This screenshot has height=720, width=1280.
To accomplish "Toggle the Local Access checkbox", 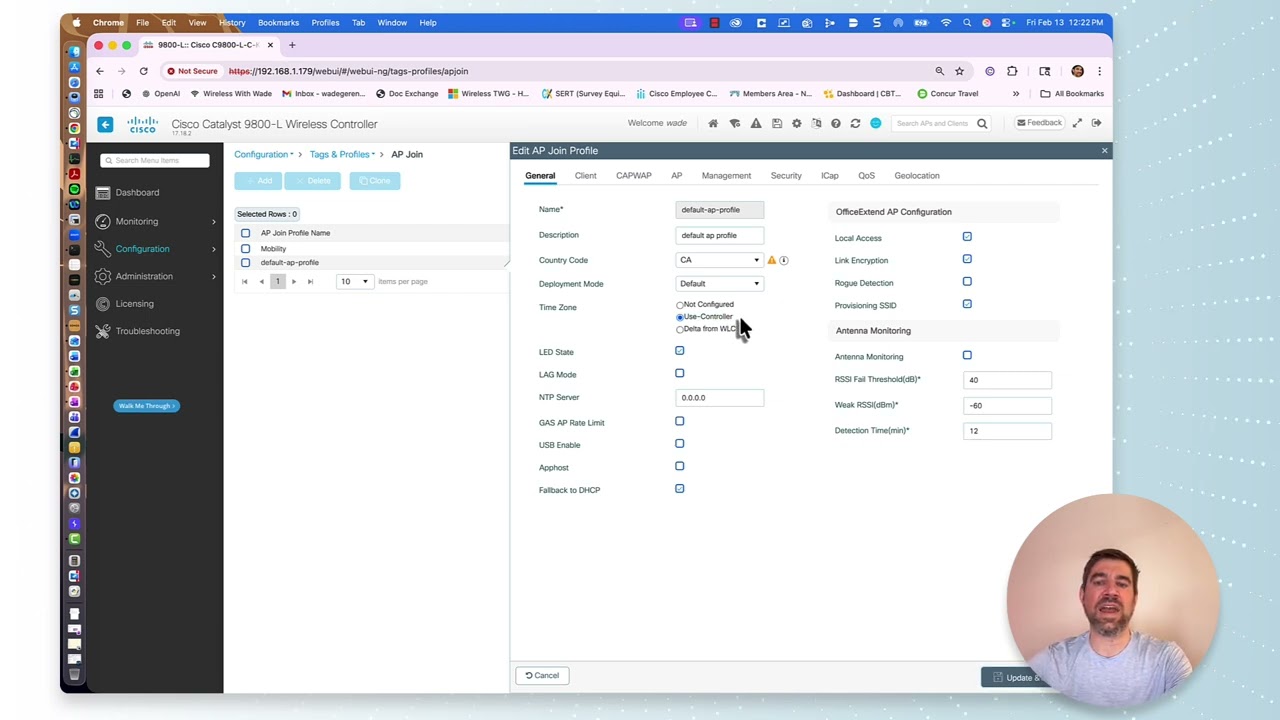I will (967, 237).
